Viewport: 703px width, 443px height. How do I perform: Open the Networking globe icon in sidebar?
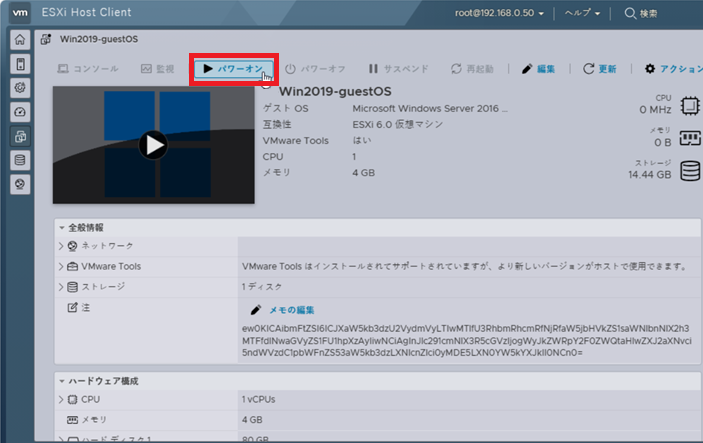19,184
